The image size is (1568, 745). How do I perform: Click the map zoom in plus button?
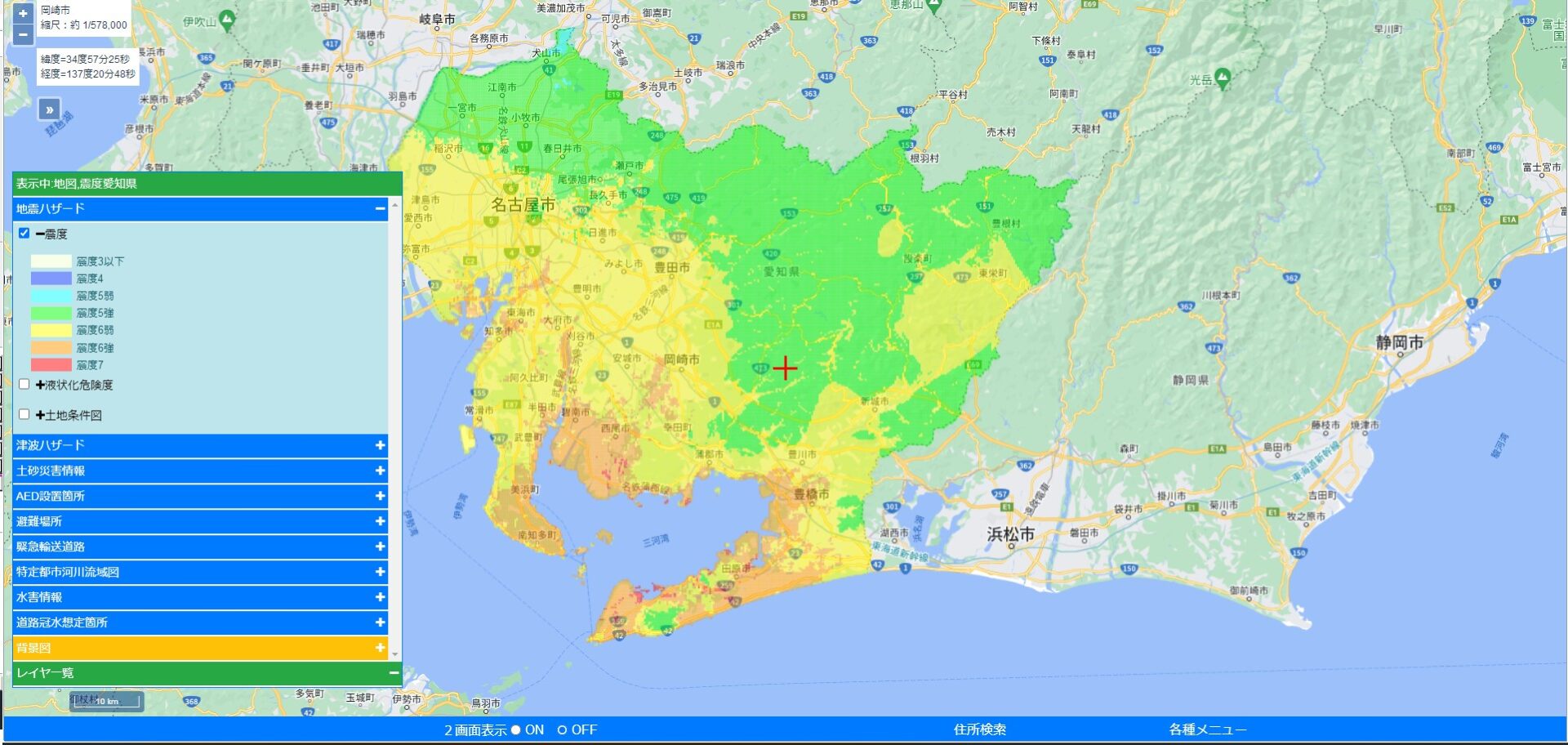click(23, 13)
